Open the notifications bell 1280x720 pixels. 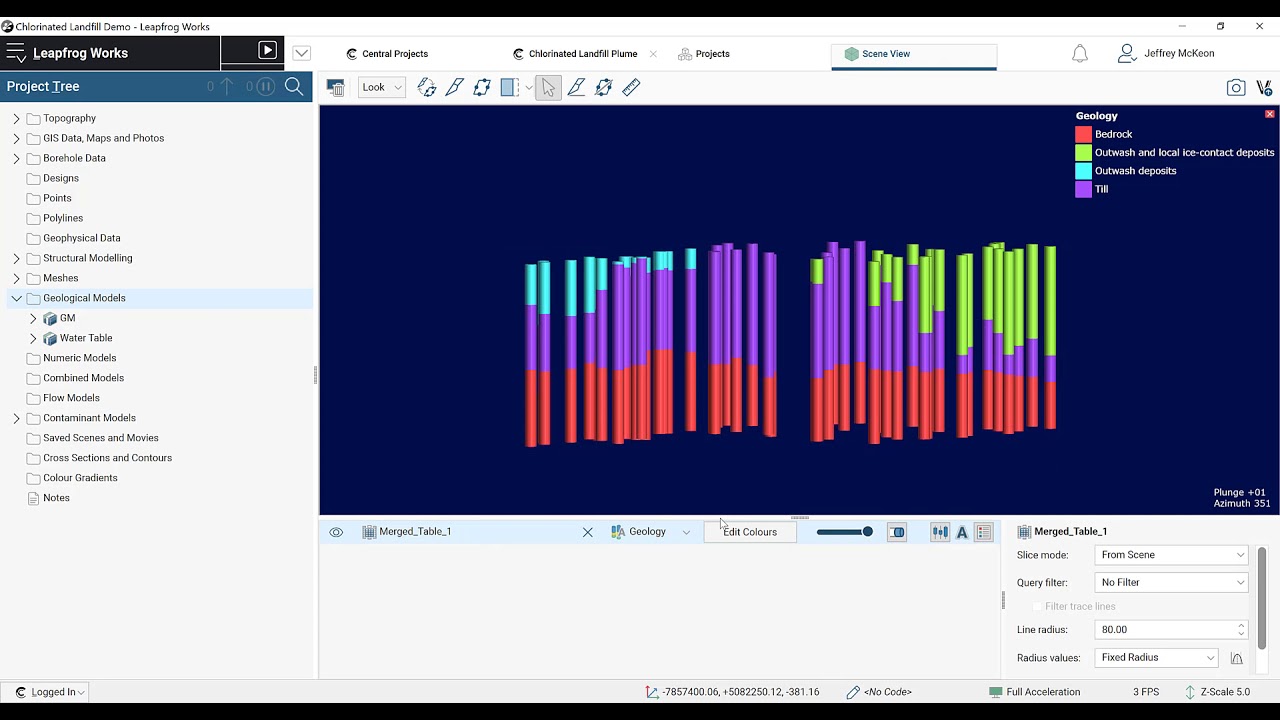[1080, 54]
